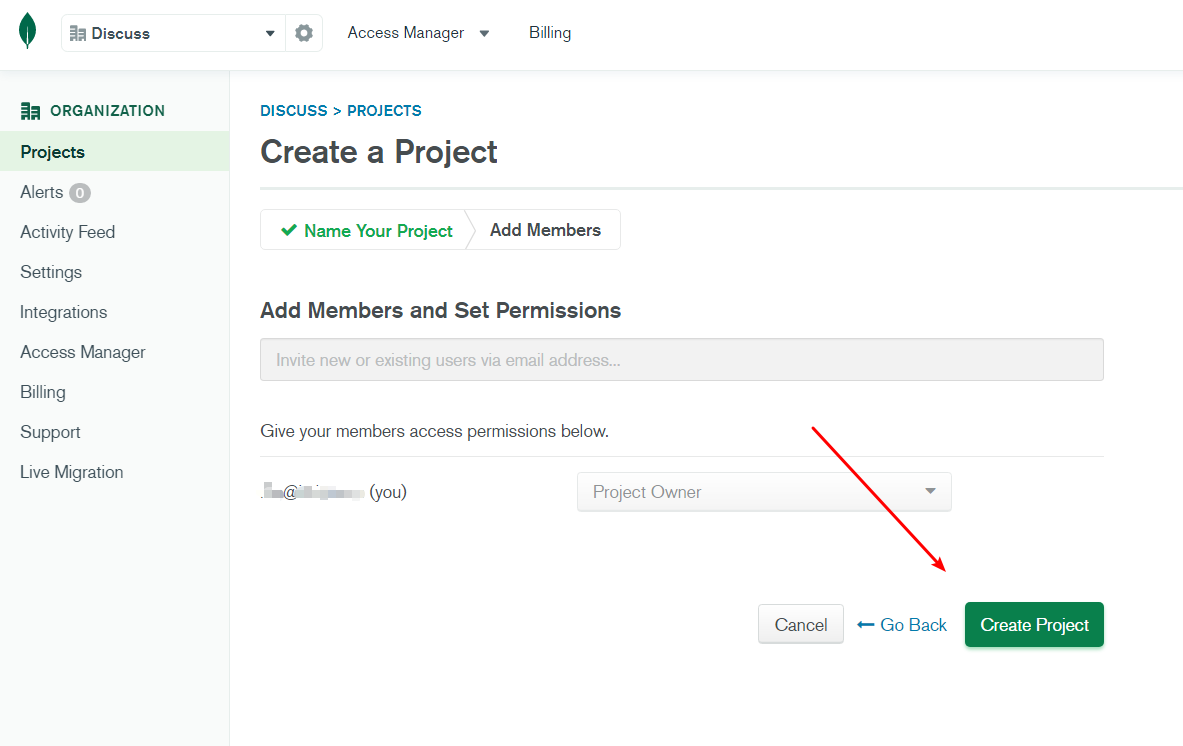This screenshot has height=746, width=1183.
Task: Open the Project Owner permissions dropdown
Action: [763, 492]
